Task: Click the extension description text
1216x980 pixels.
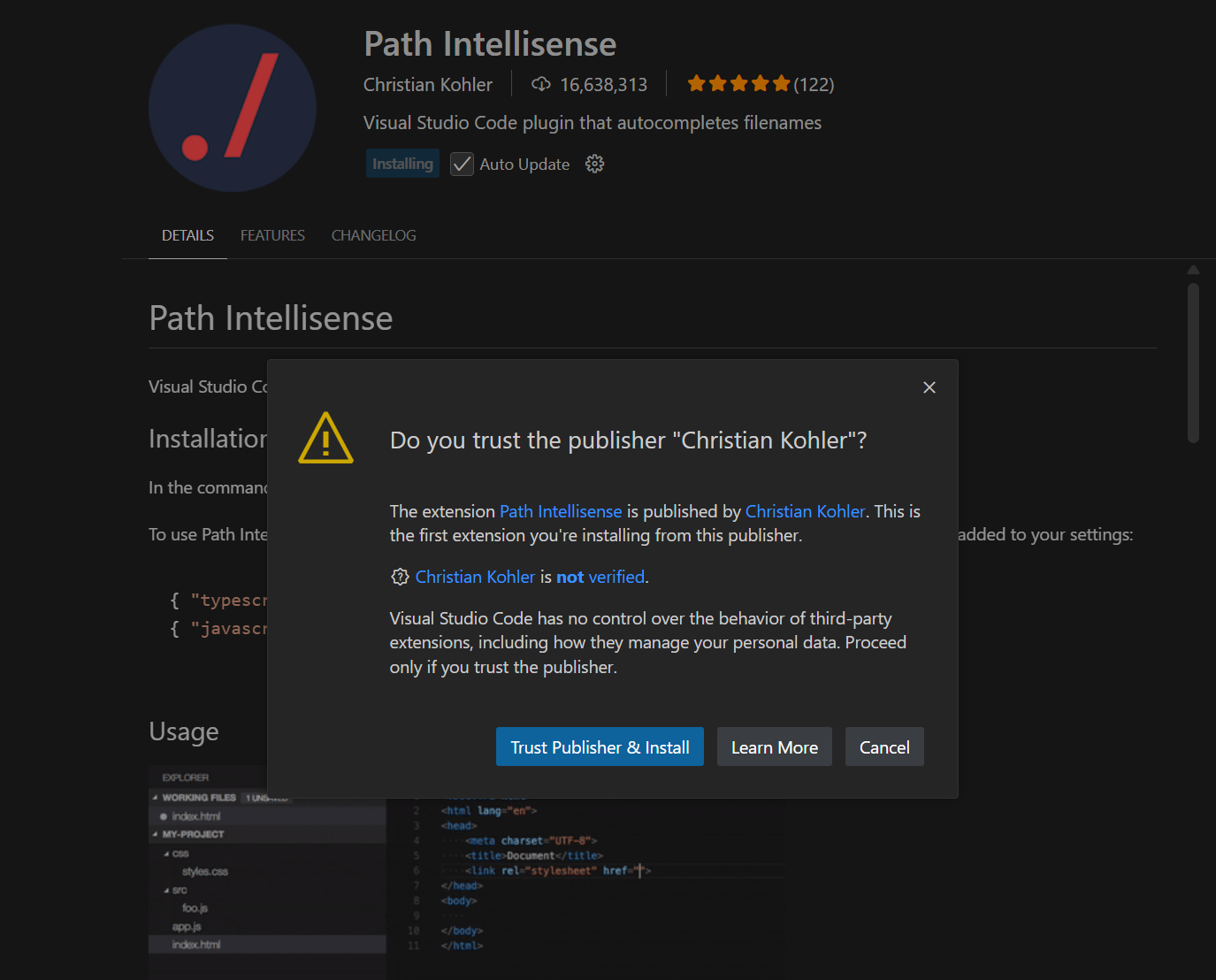Action: coord(593,123)
